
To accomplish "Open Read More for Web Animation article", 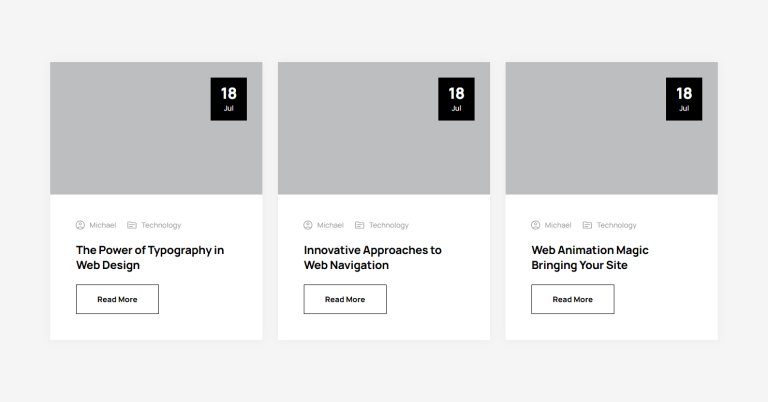I will 573,299.
